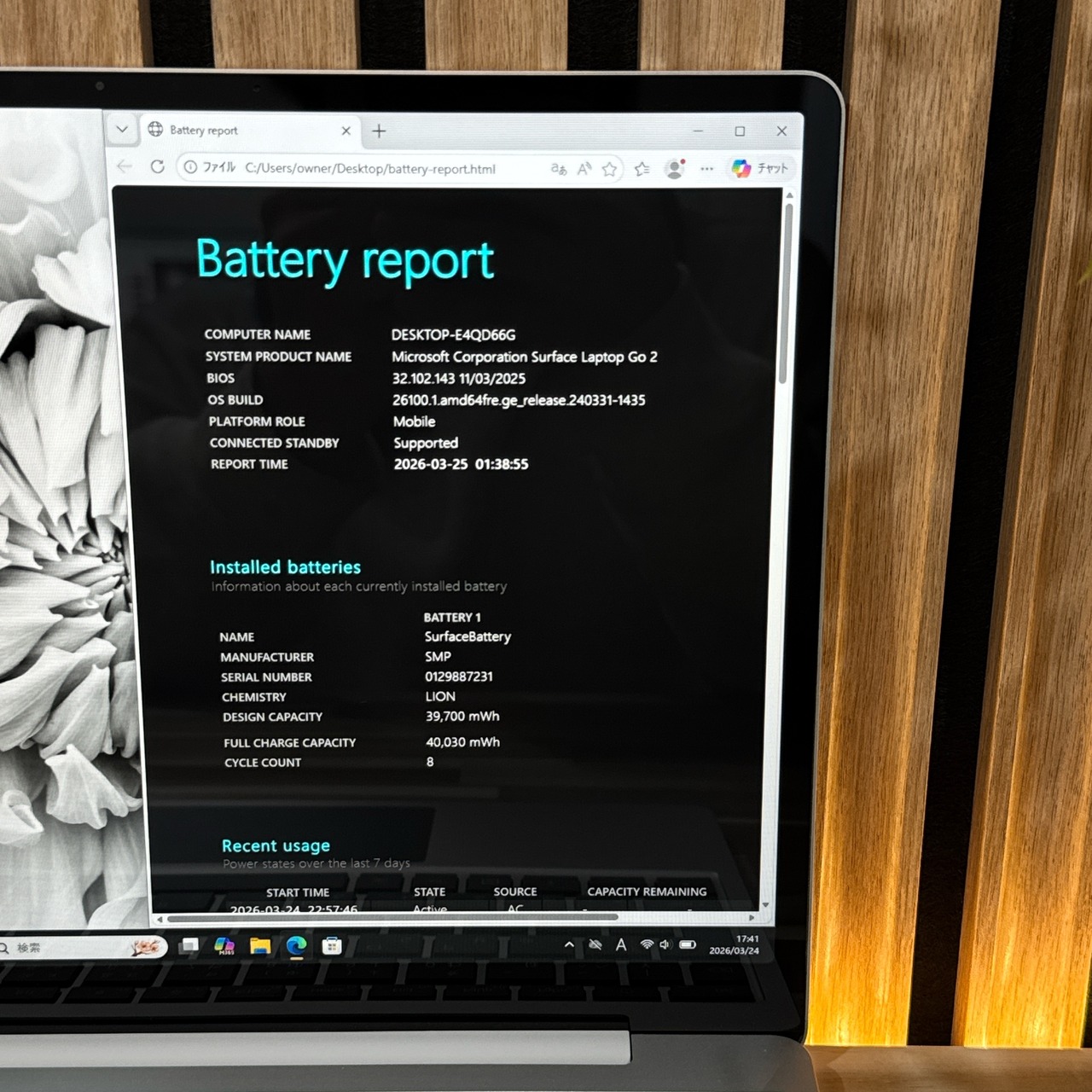1092x1092 pixels.
Task: Toggle do not disturb bell icon in tray
Action: (x=595, y=945)
